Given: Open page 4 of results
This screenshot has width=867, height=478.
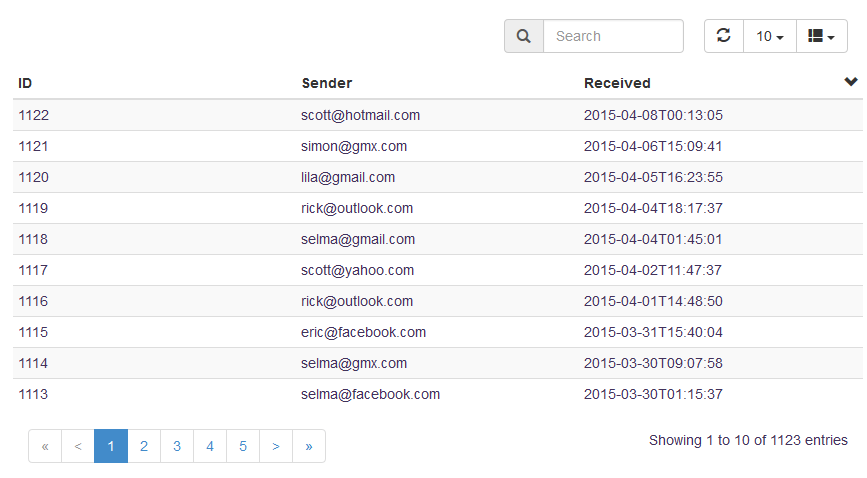Looking at the screenshot, I should 210,446.
